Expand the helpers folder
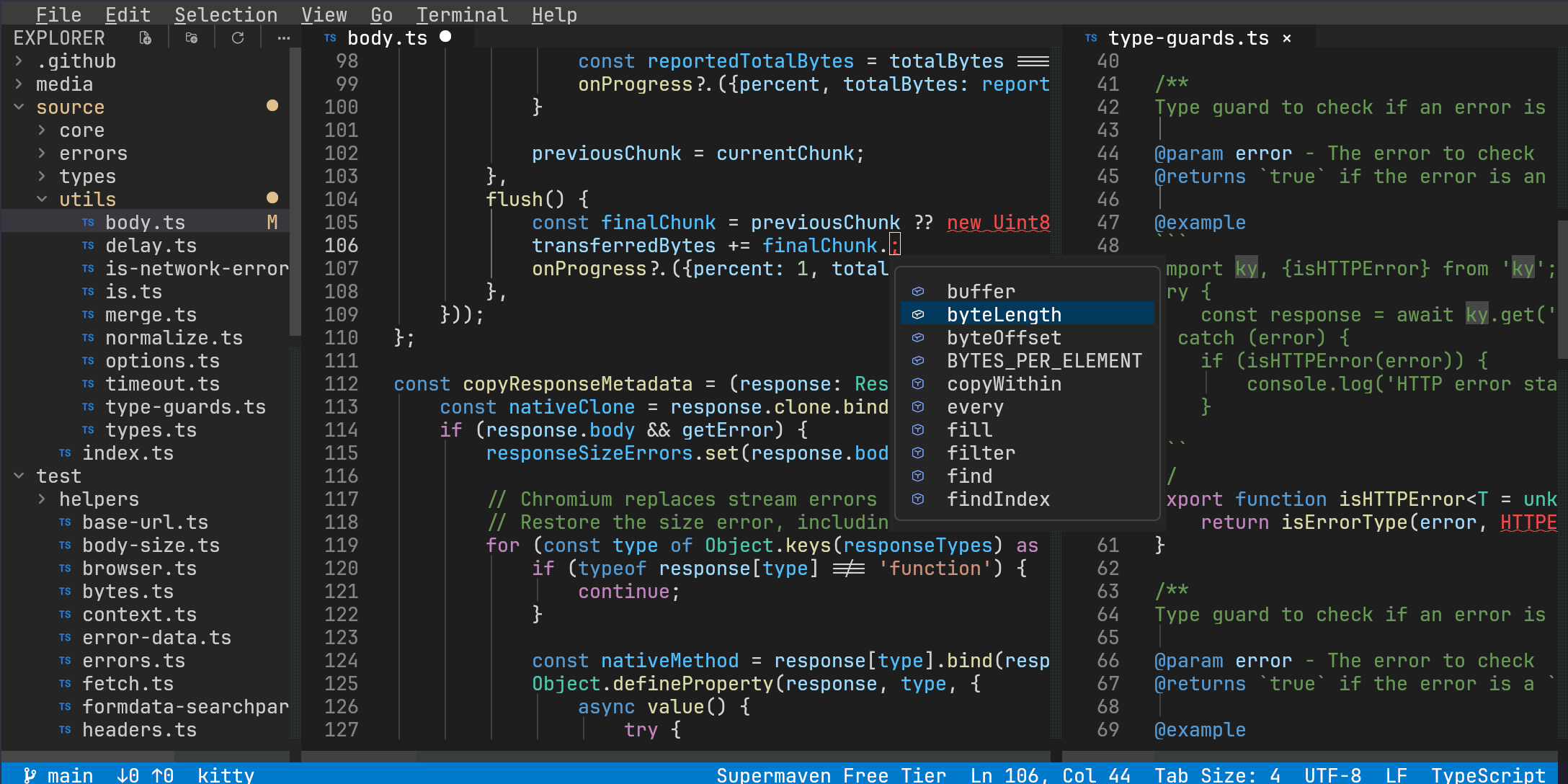 pos(42,499)
